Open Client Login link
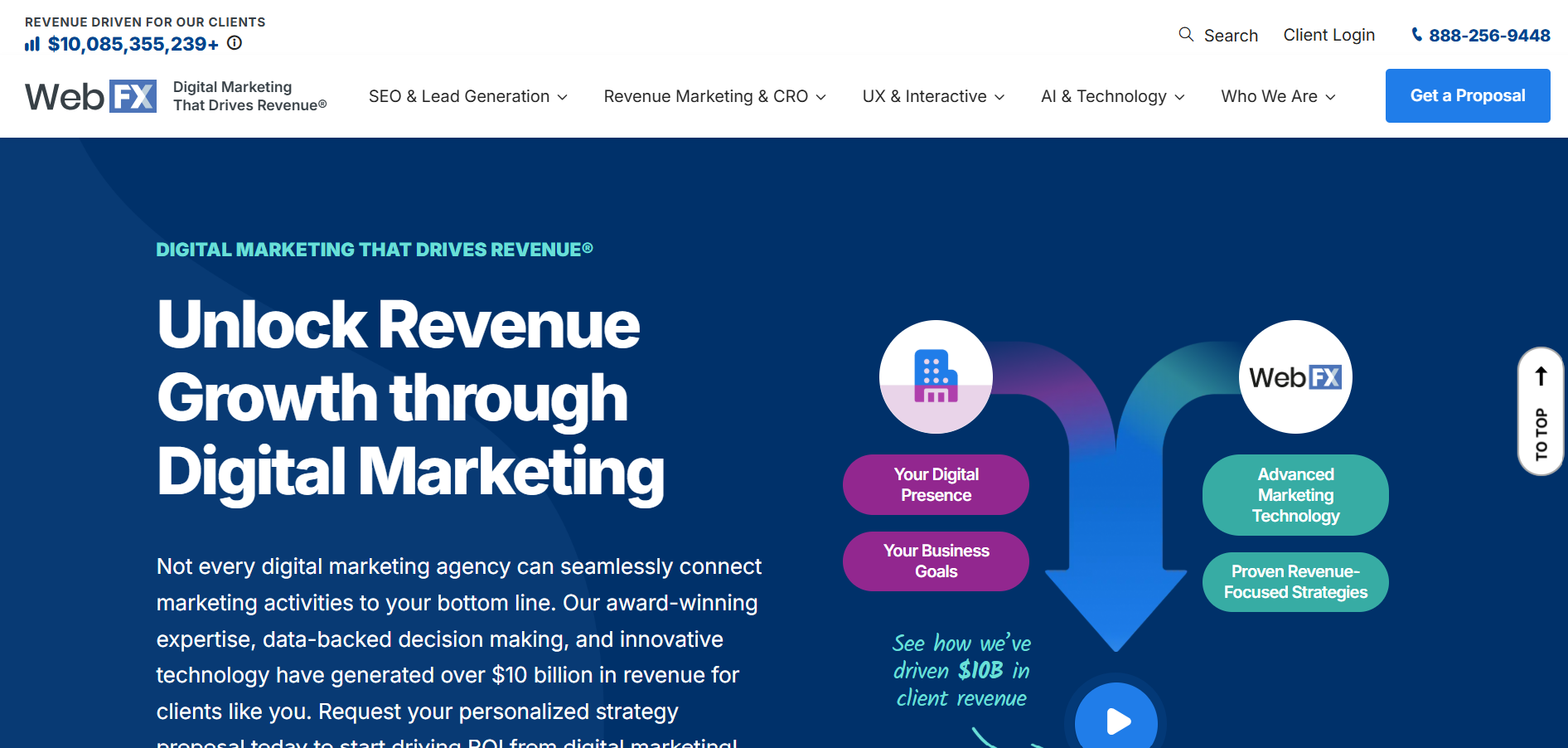1568x748 pixels. (1329, 35)
